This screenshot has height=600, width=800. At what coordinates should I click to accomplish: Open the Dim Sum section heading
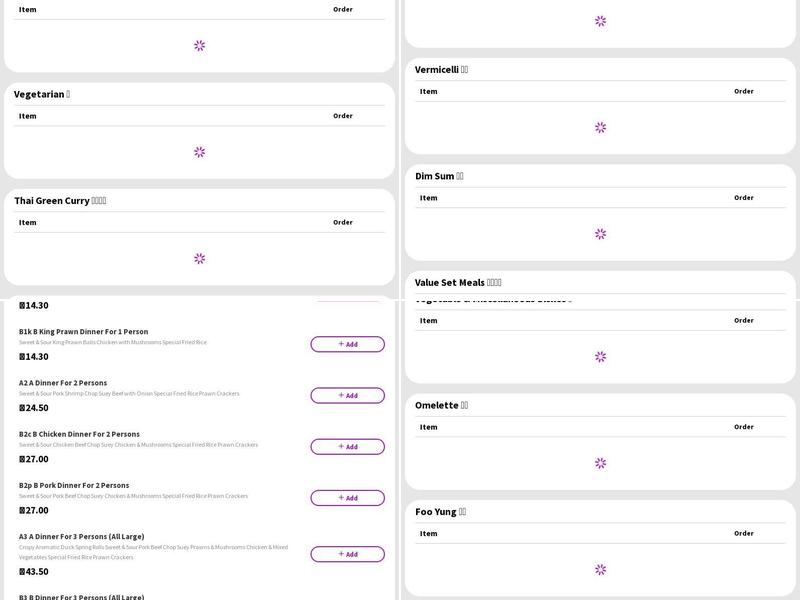point(435,176)
